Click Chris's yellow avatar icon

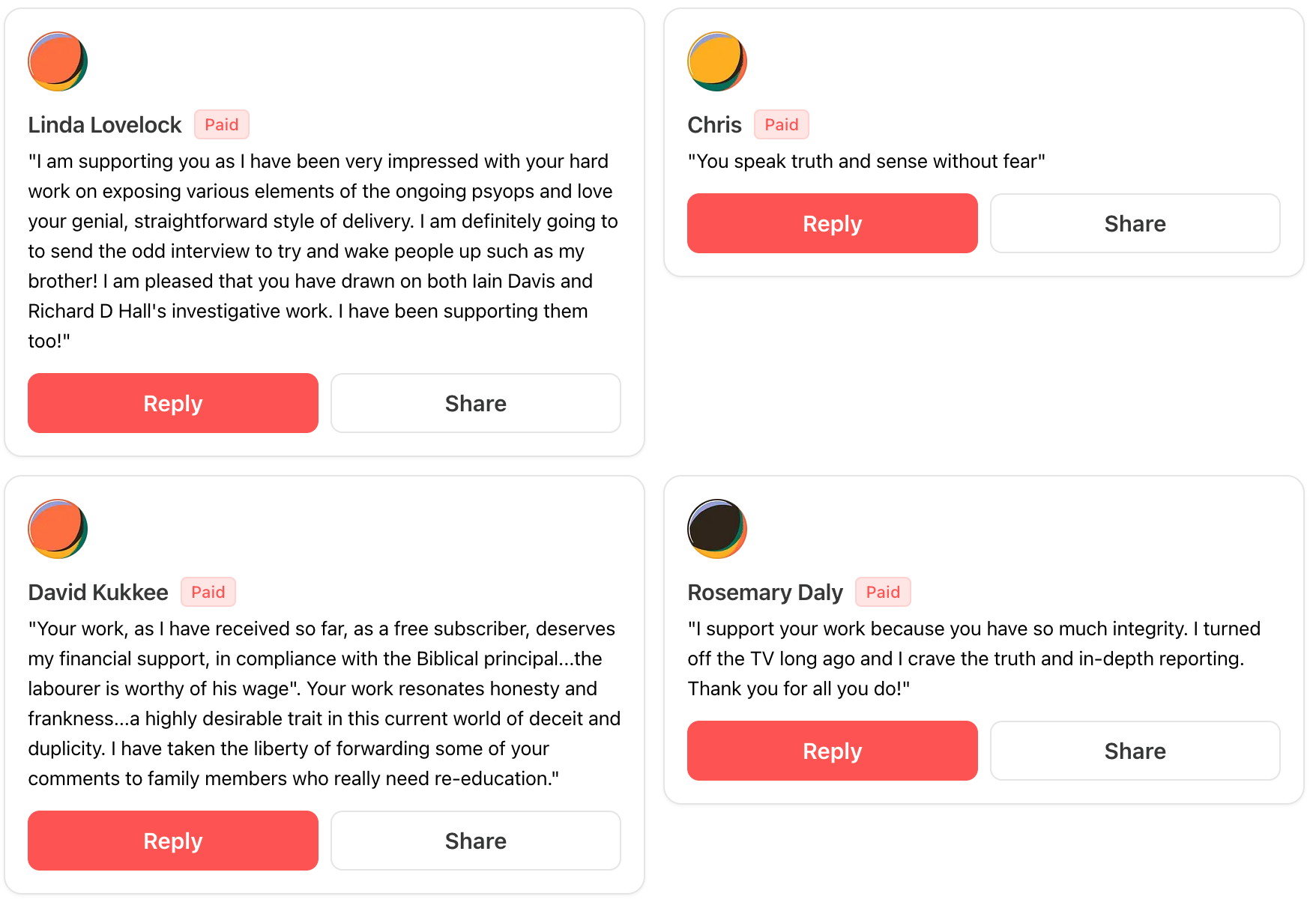pos(717,61)
